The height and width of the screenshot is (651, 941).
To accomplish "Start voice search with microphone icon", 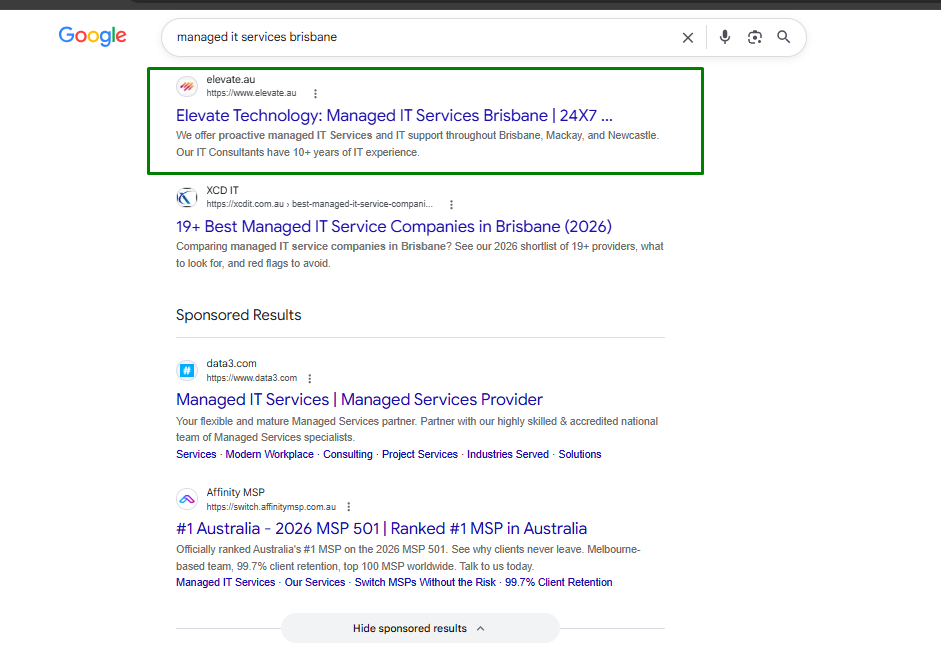I will click(724, 37).
